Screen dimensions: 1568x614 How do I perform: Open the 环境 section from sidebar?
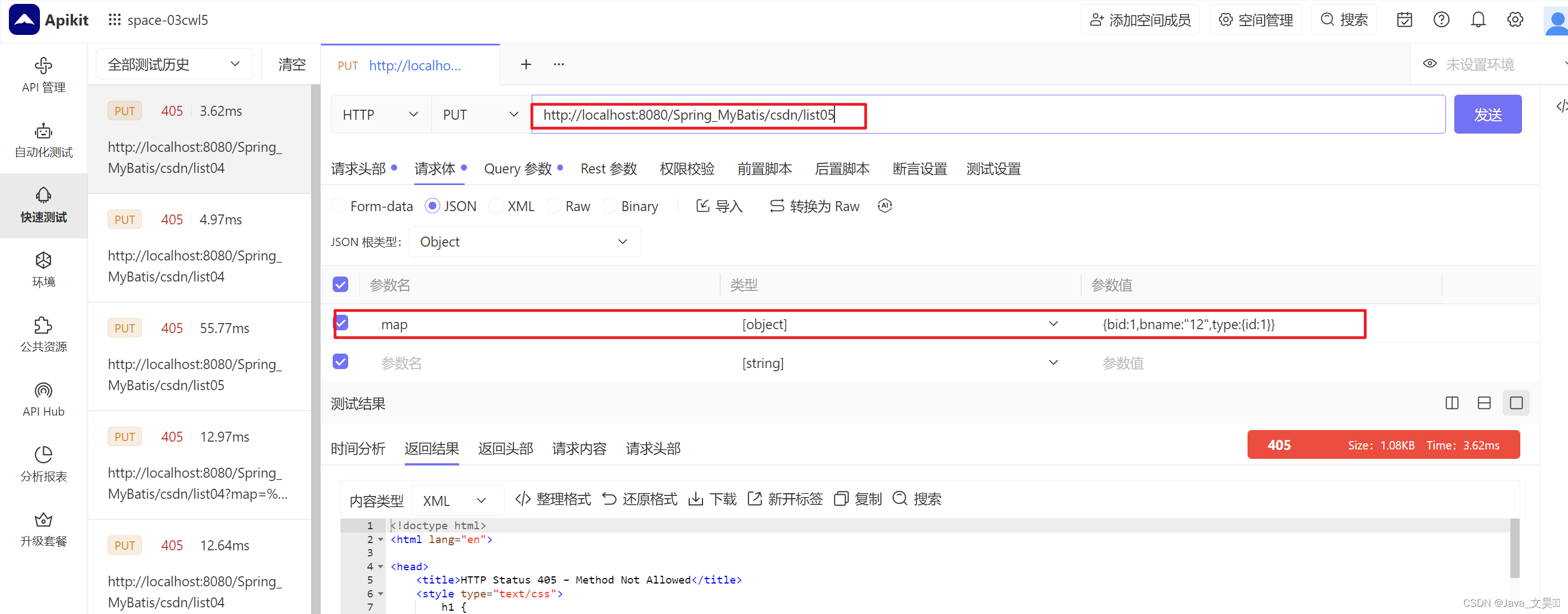click(43, 269)
